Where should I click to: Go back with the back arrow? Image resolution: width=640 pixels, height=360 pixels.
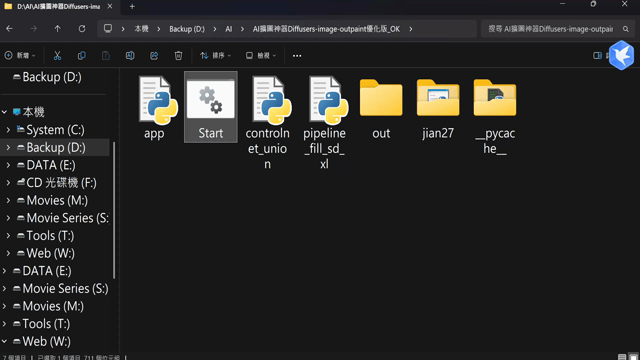click(9, 29)
